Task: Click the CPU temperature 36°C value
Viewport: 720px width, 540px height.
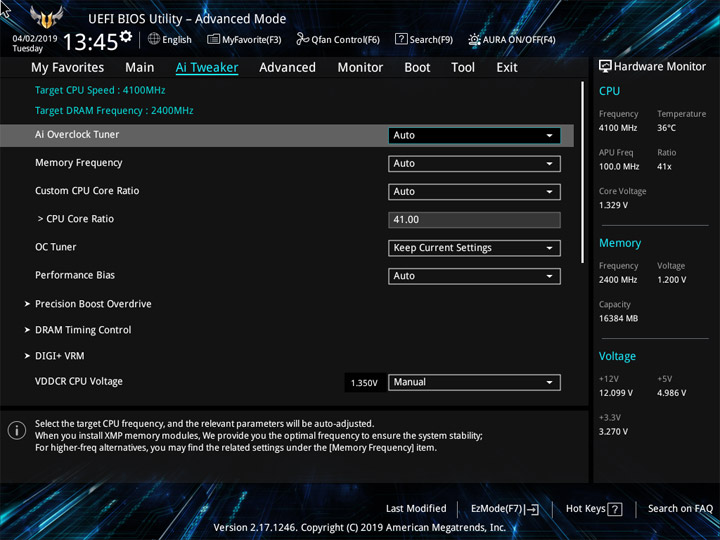Action: pyautogui.click(x=666, y=128)
